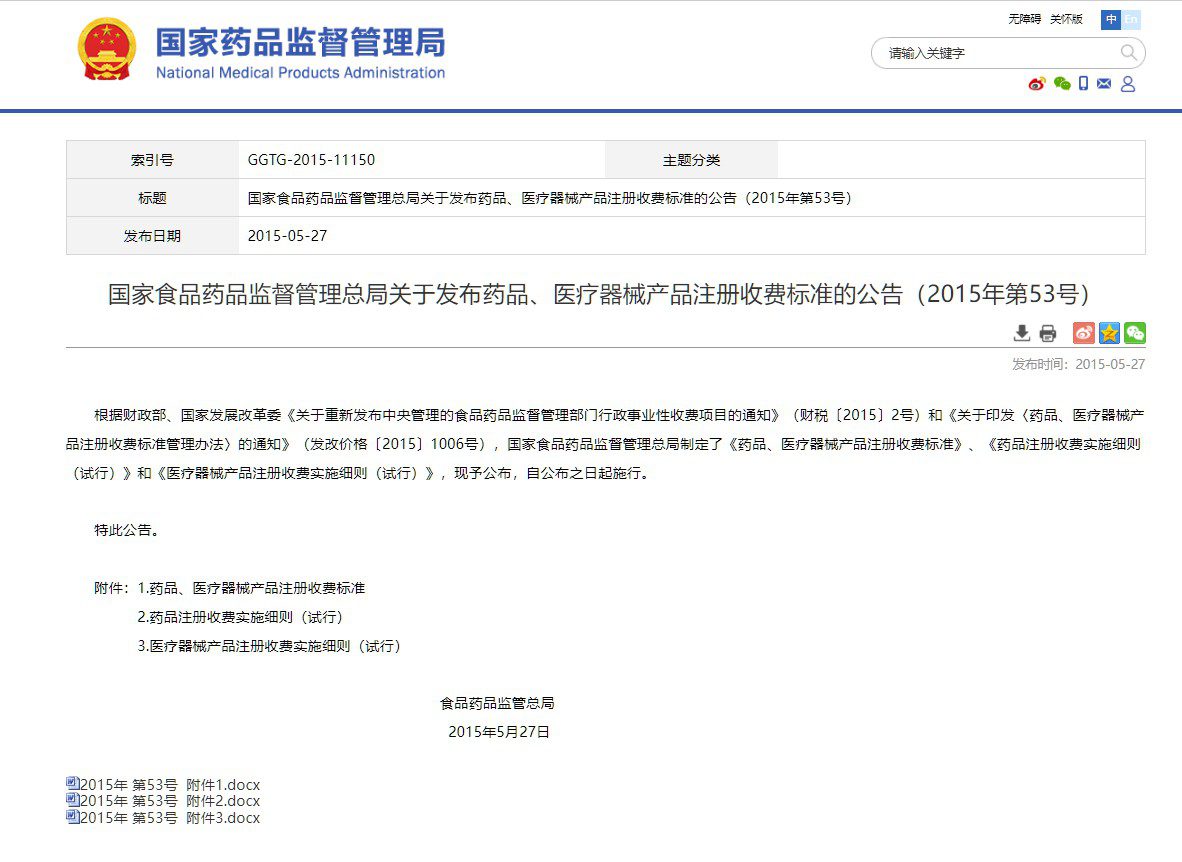Image resolution: width=1182 pixels, height=862 pixels.
Task: Click 3.医疗器械产品注册收费实施细则（试行） line
Action: (x=269, y=646)
